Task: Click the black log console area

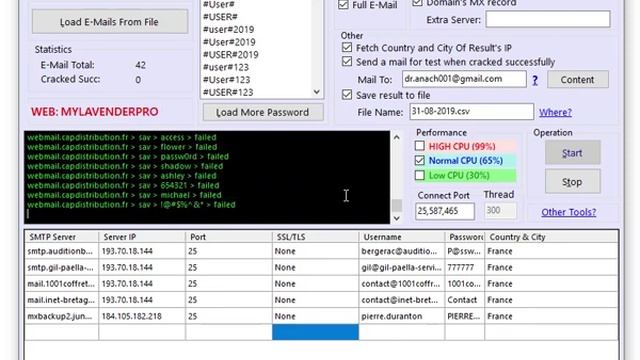Action: coord(207,177)
